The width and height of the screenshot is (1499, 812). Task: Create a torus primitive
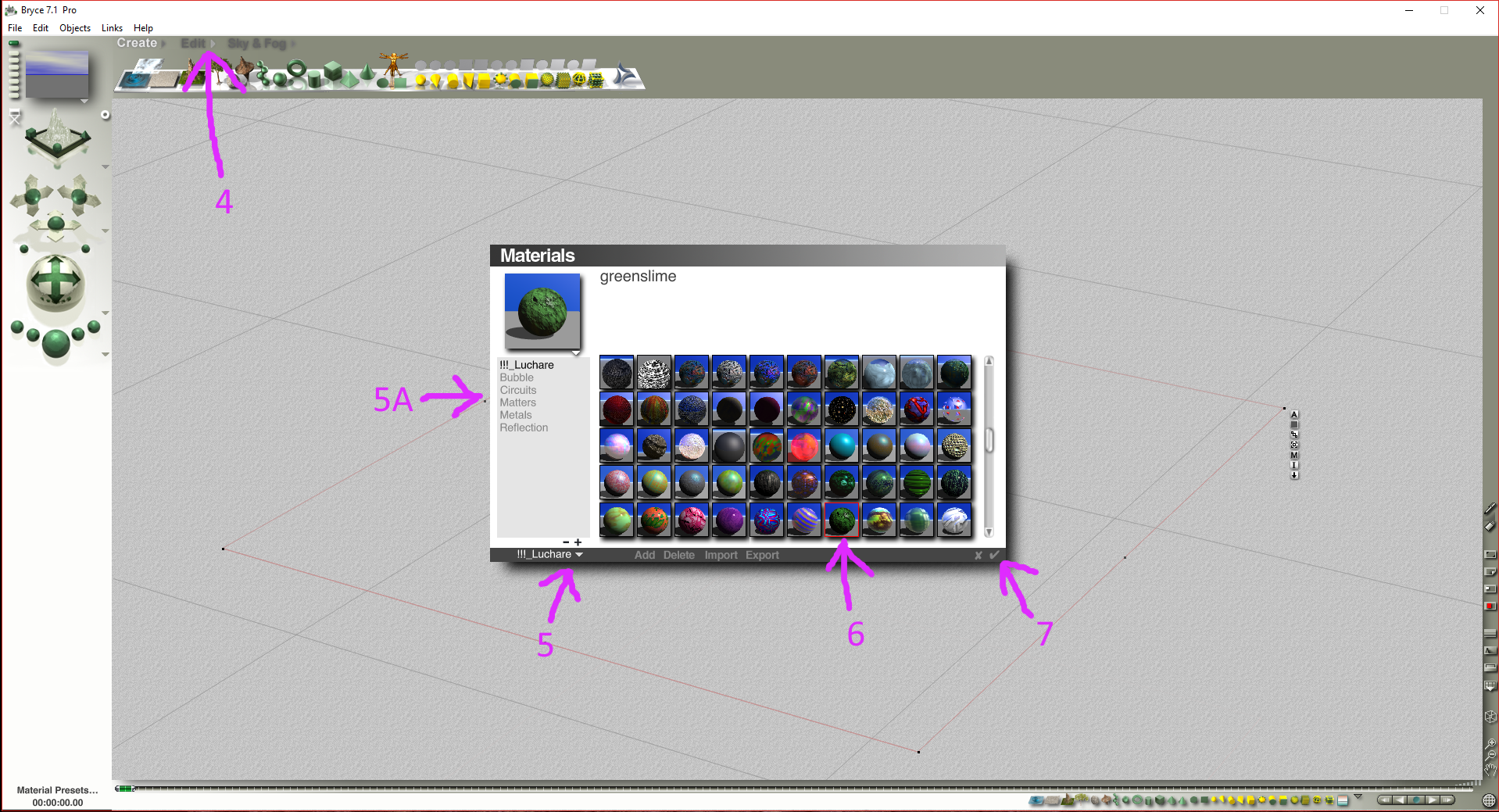[296, 70]
